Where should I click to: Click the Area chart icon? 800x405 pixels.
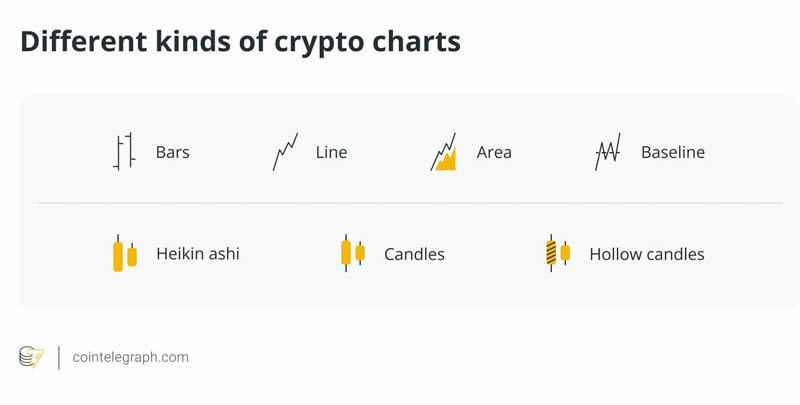click(x=444, y=152)
